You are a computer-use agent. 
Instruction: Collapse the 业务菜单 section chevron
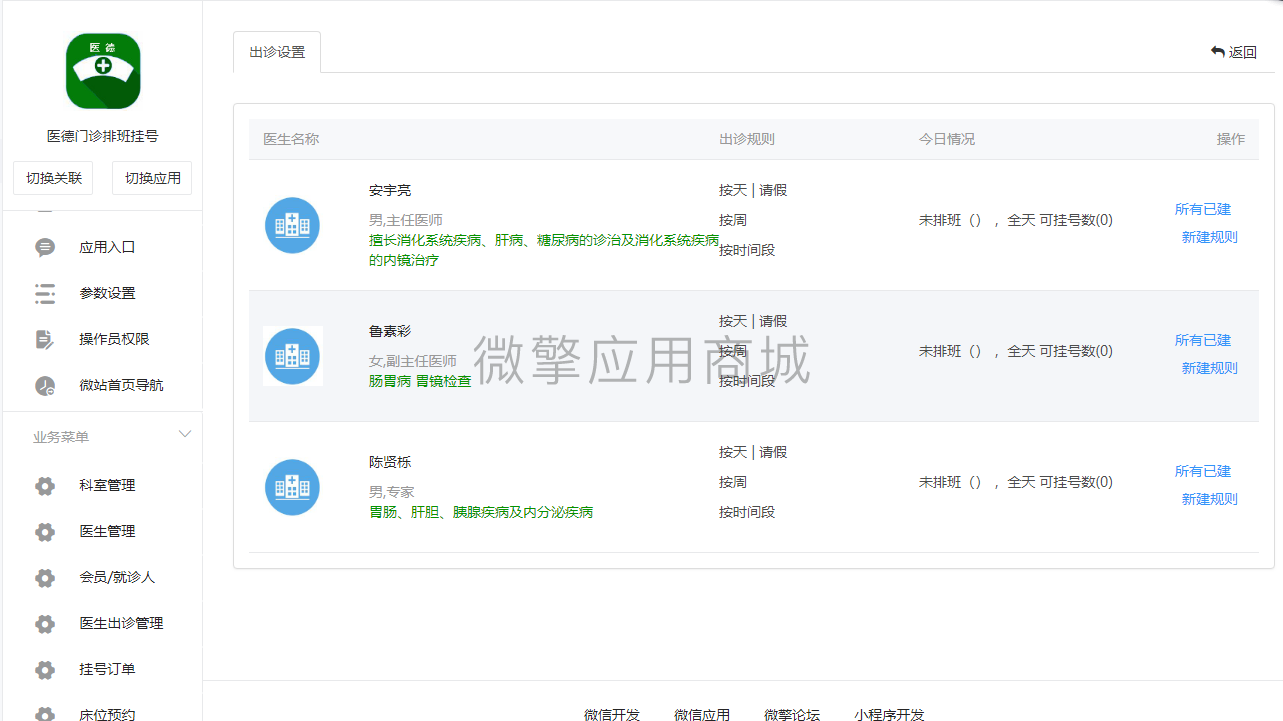185,434
